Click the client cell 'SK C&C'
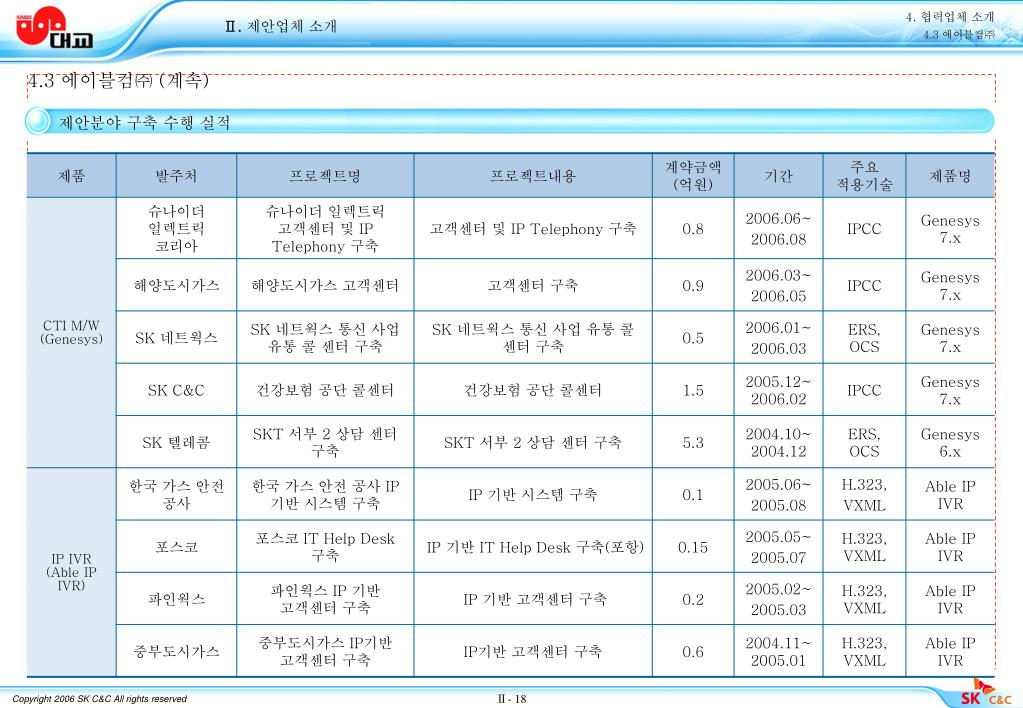The image size is (1023, 708). click(176, 390)
